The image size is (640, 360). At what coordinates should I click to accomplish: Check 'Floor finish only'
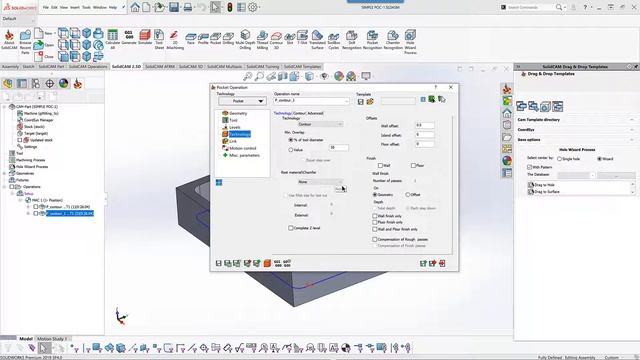click(374, 222)
